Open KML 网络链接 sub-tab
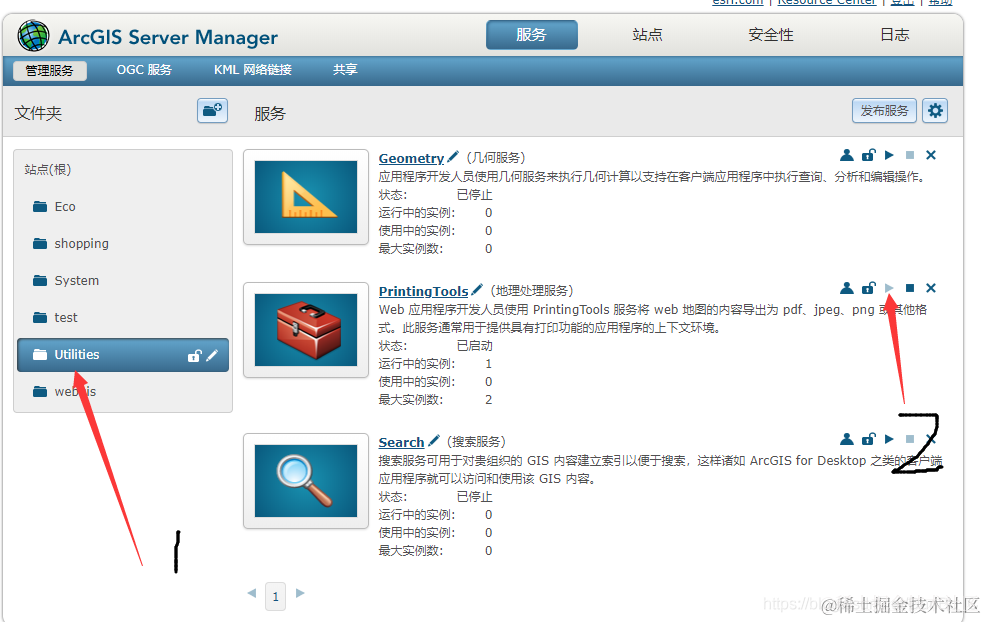This screenshot has width=987, height=622. [252, 70]
